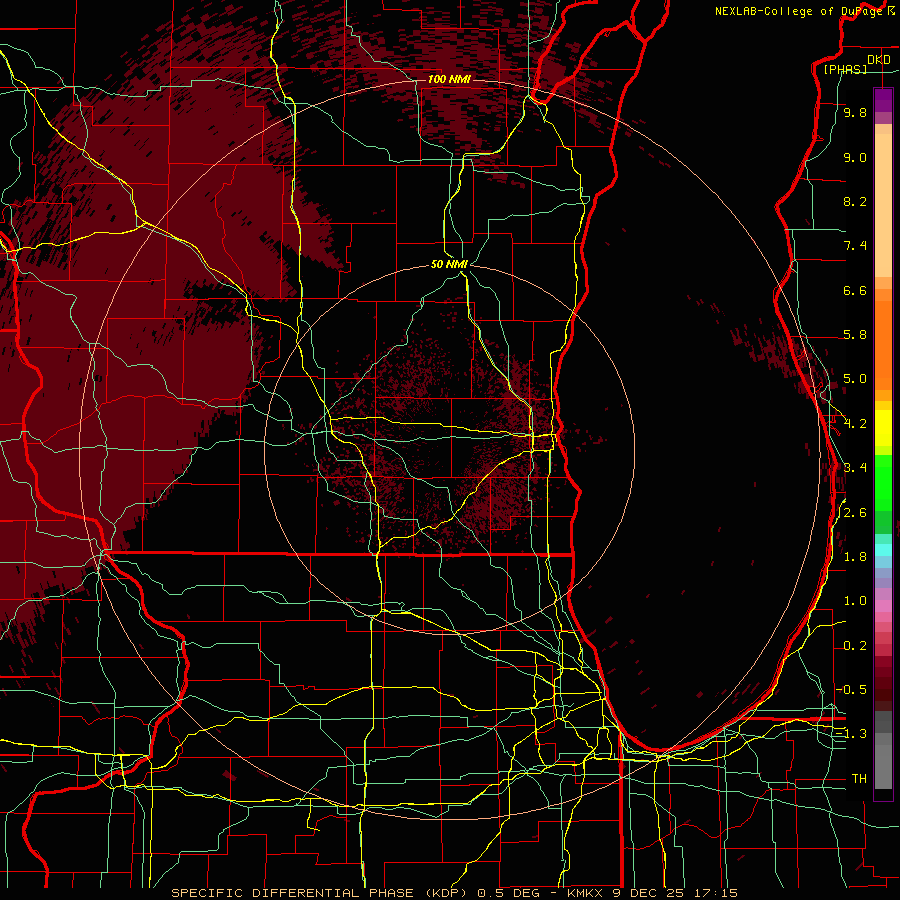
Task: Click the TH threshold label on the scale
Action: point(859,778)
